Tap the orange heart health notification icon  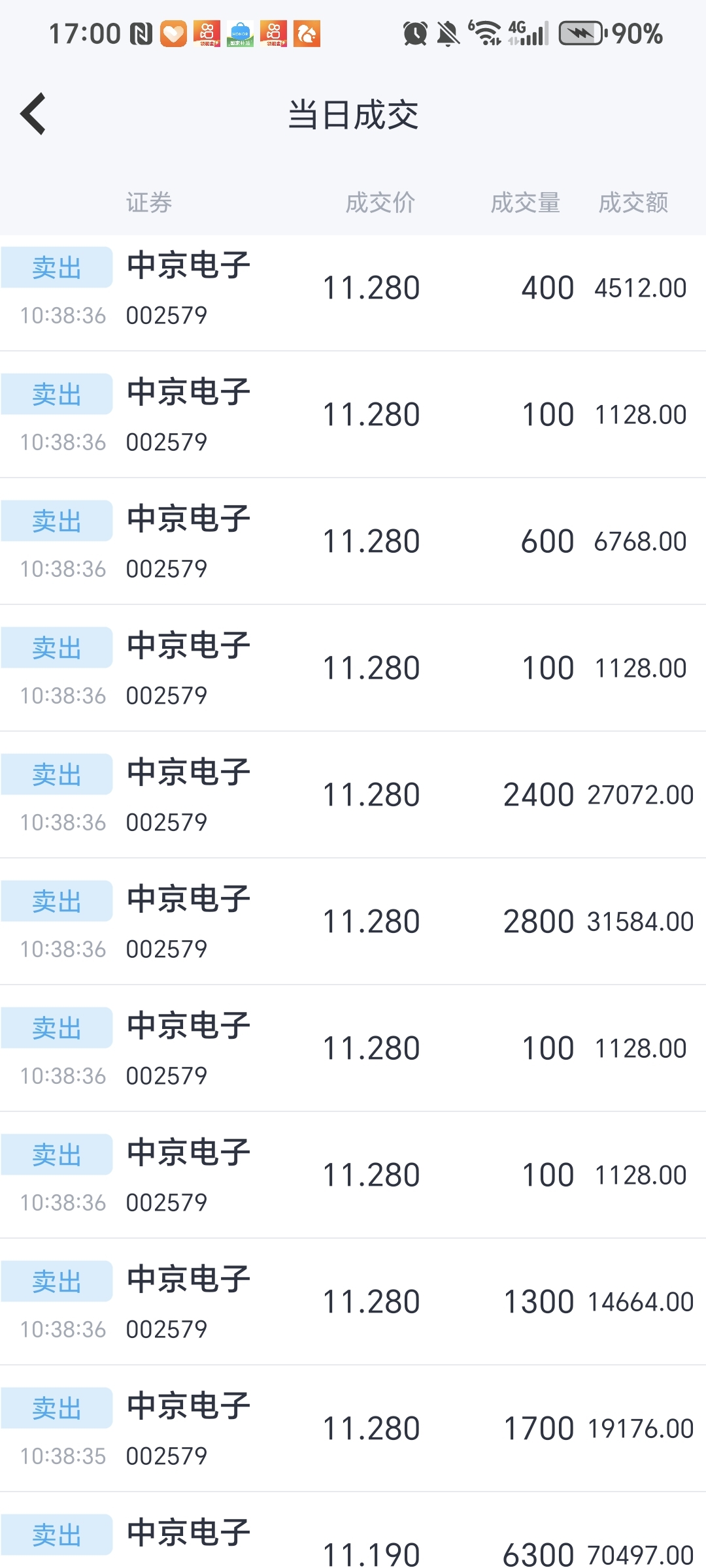point(173,34)
